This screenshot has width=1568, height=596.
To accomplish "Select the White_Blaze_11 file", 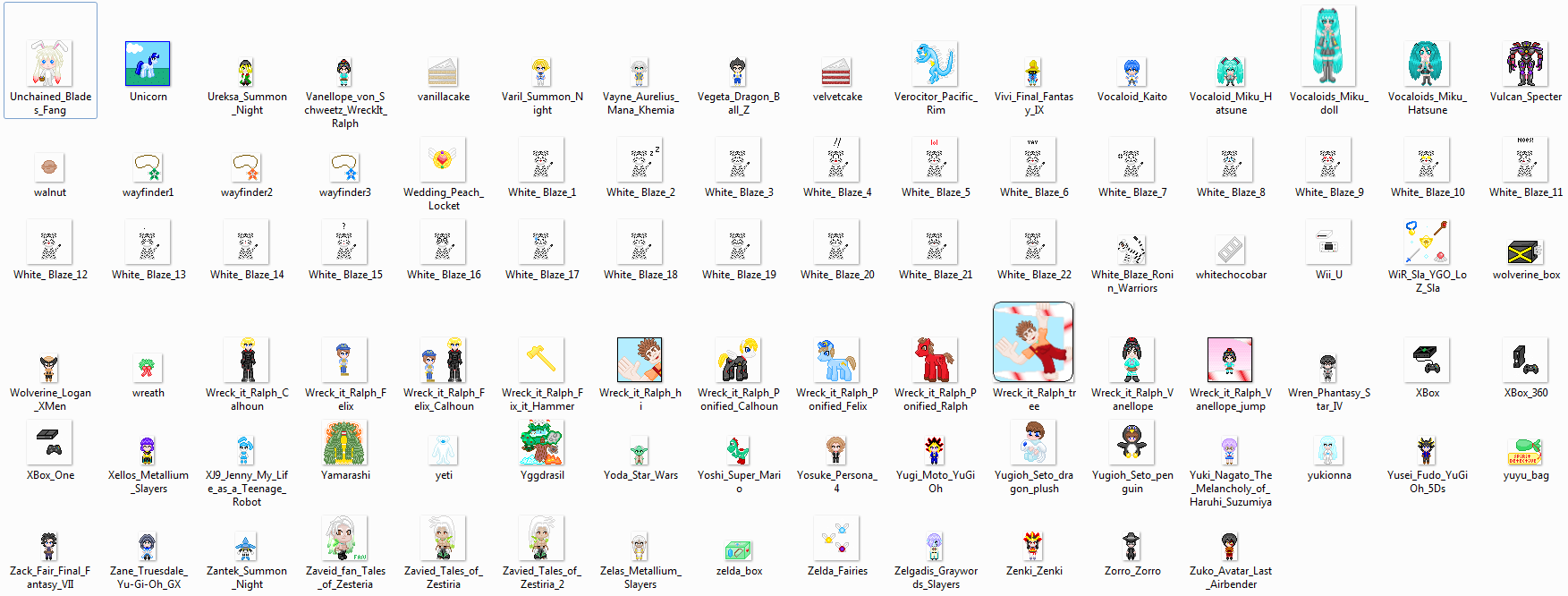I will point(1525,159).
